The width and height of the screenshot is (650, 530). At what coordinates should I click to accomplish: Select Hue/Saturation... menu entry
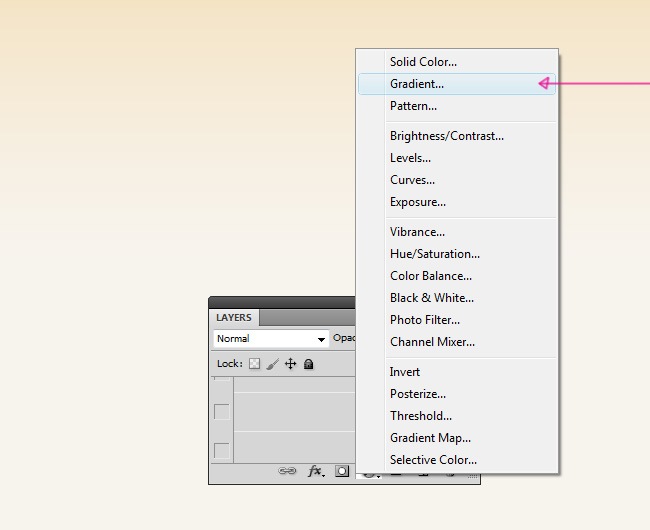click(434, 254)
